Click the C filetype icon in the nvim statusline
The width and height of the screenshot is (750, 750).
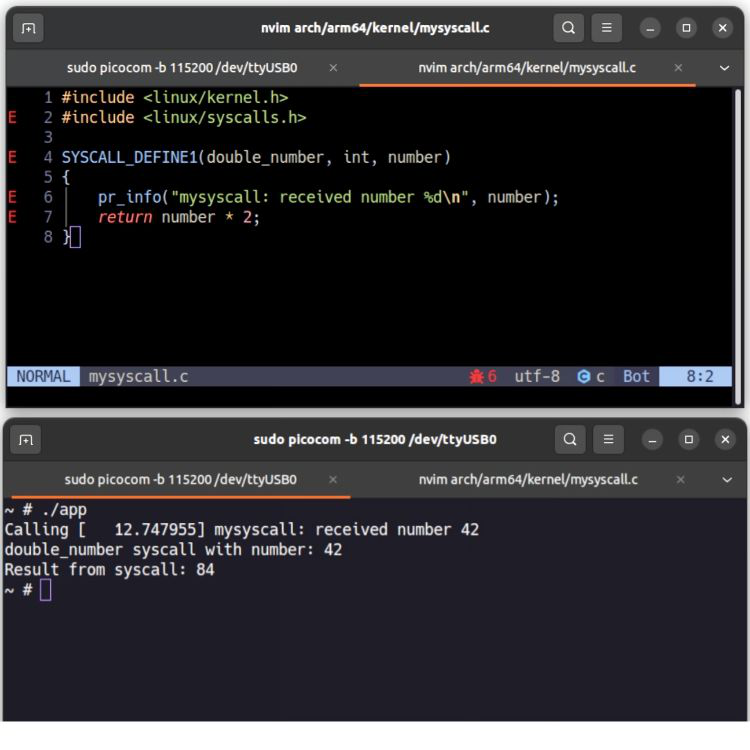coord(583,377)
